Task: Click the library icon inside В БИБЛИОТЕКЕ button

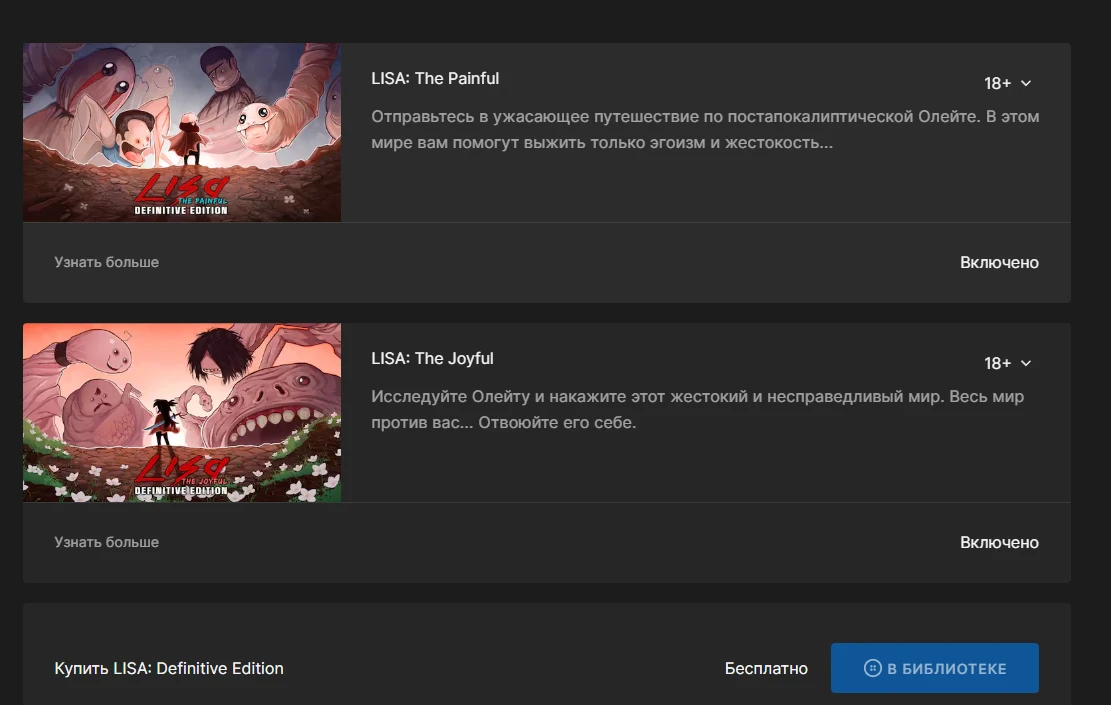Action: tap(872, 668)
